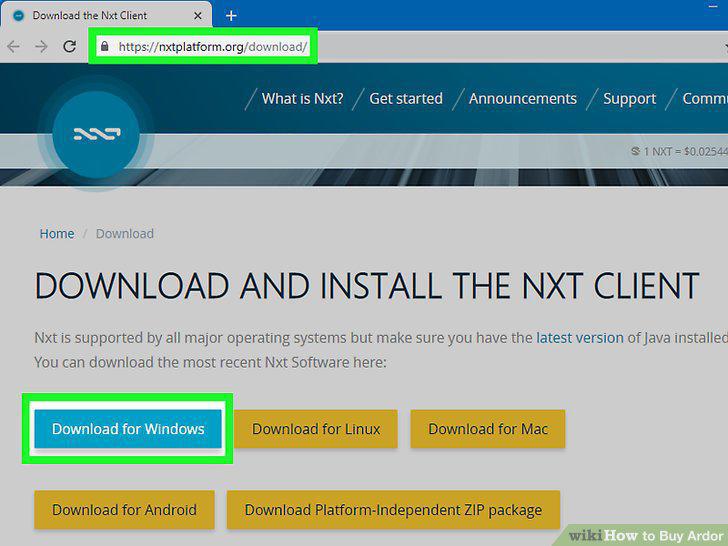Click the Download and Install the NXT Client heading
Image resolution: width=728 pixels, height=546 pixels.
367,285
